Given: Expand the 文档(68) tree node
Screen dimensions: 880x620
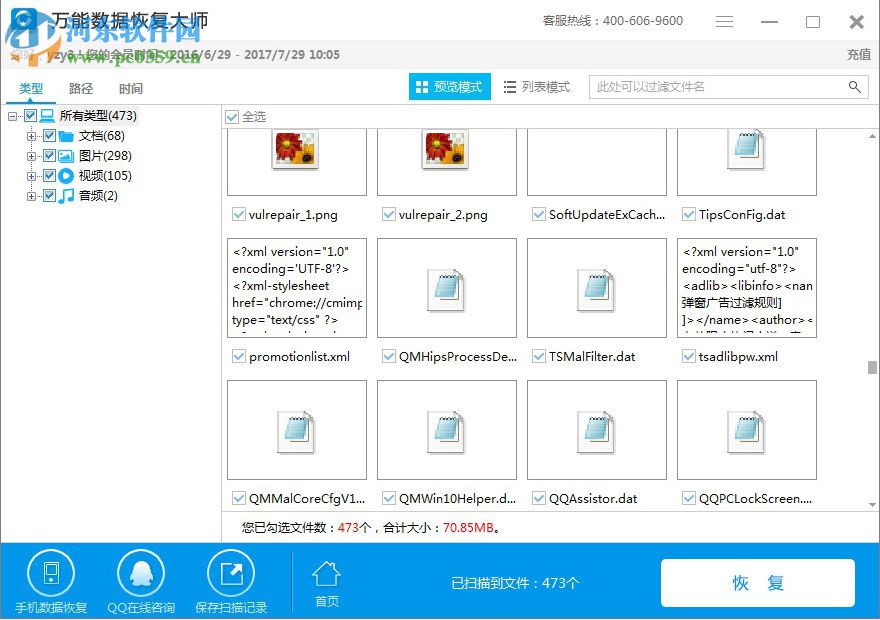Looking at the screenshot, I should pos(32,135).
